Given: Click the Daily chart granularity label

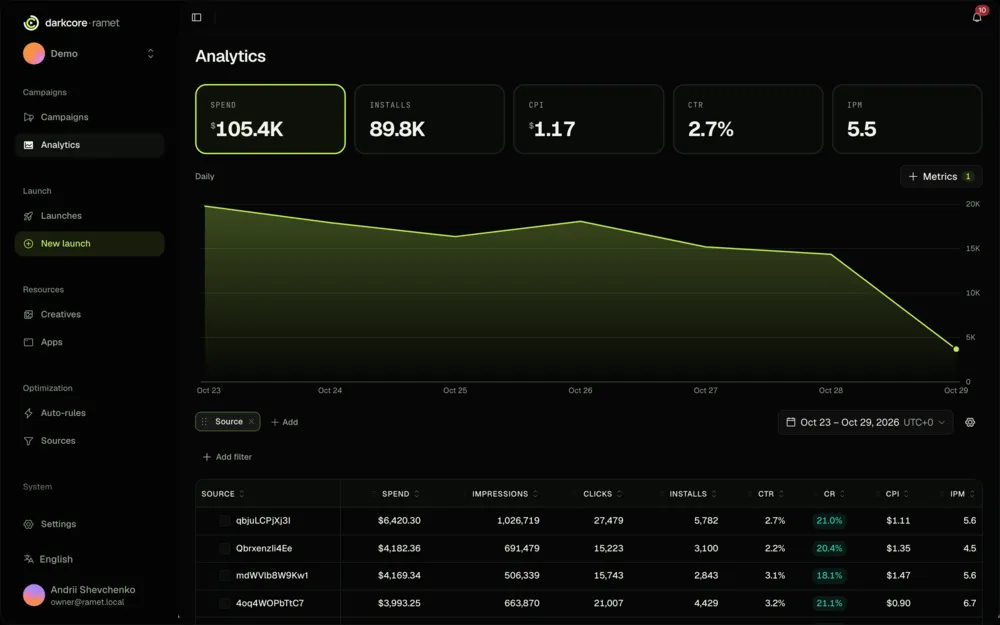Looking at the screenshot, I should click(205, 177).
